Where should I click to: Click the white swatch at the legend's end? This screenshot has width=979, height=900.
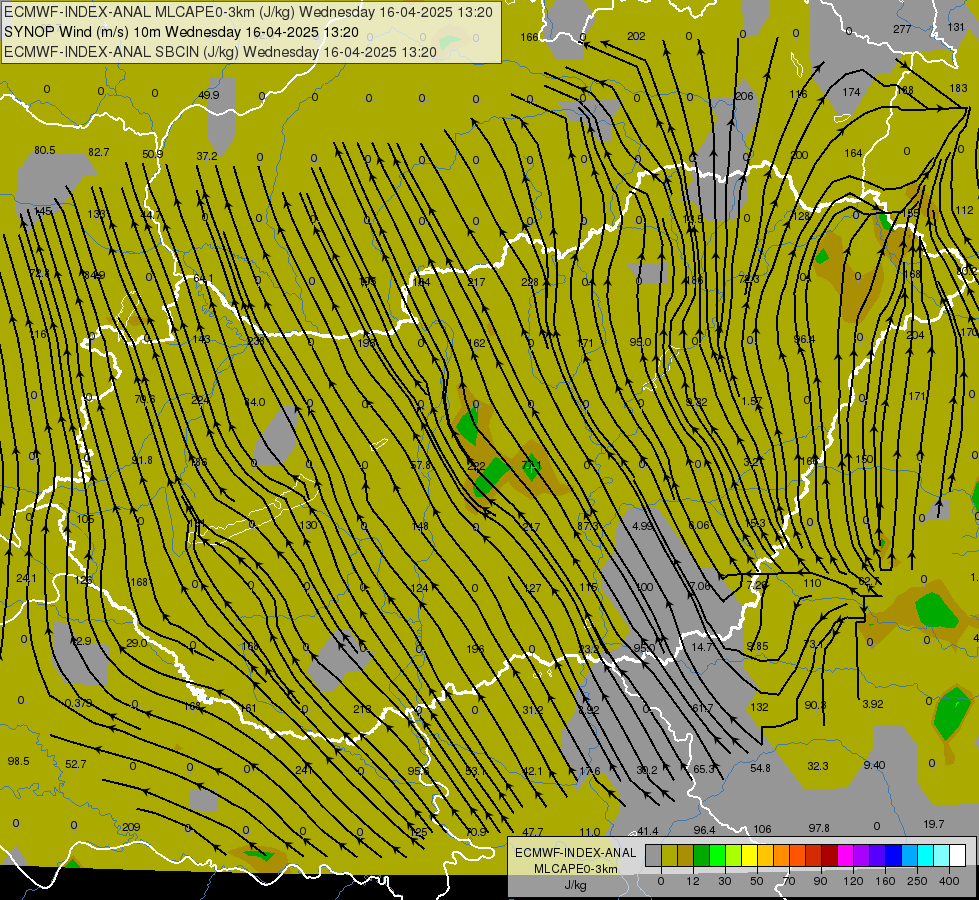[957, 855]
